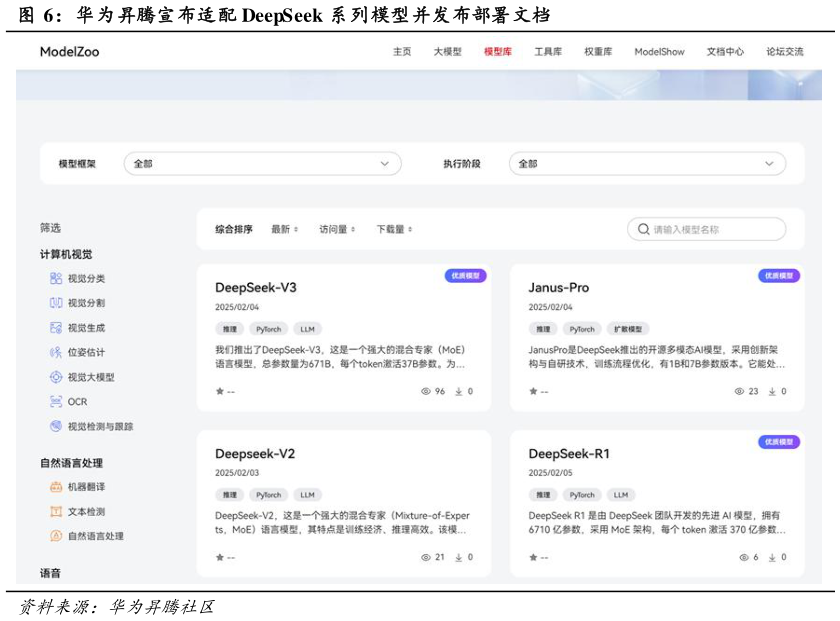Open the OCR category icon
The height and width of the screenshot is (621, 840).
(x=58, y=401)
